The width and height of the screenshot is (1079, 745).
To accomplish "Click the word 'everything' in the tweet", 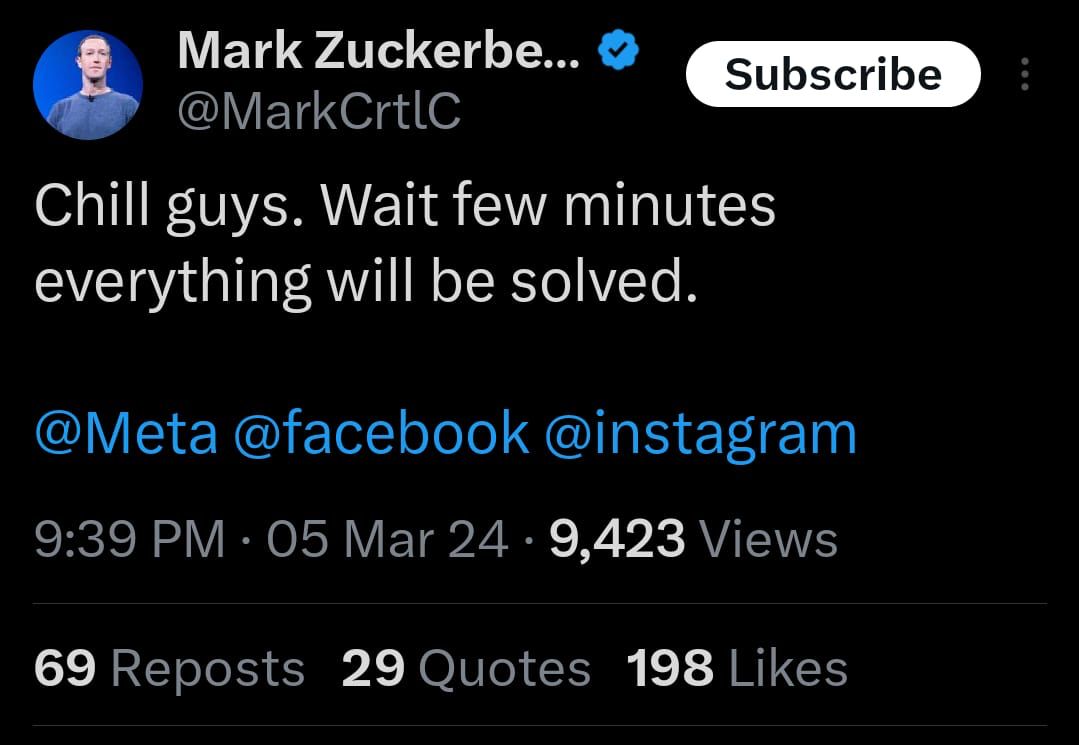I will pos(172,284).
